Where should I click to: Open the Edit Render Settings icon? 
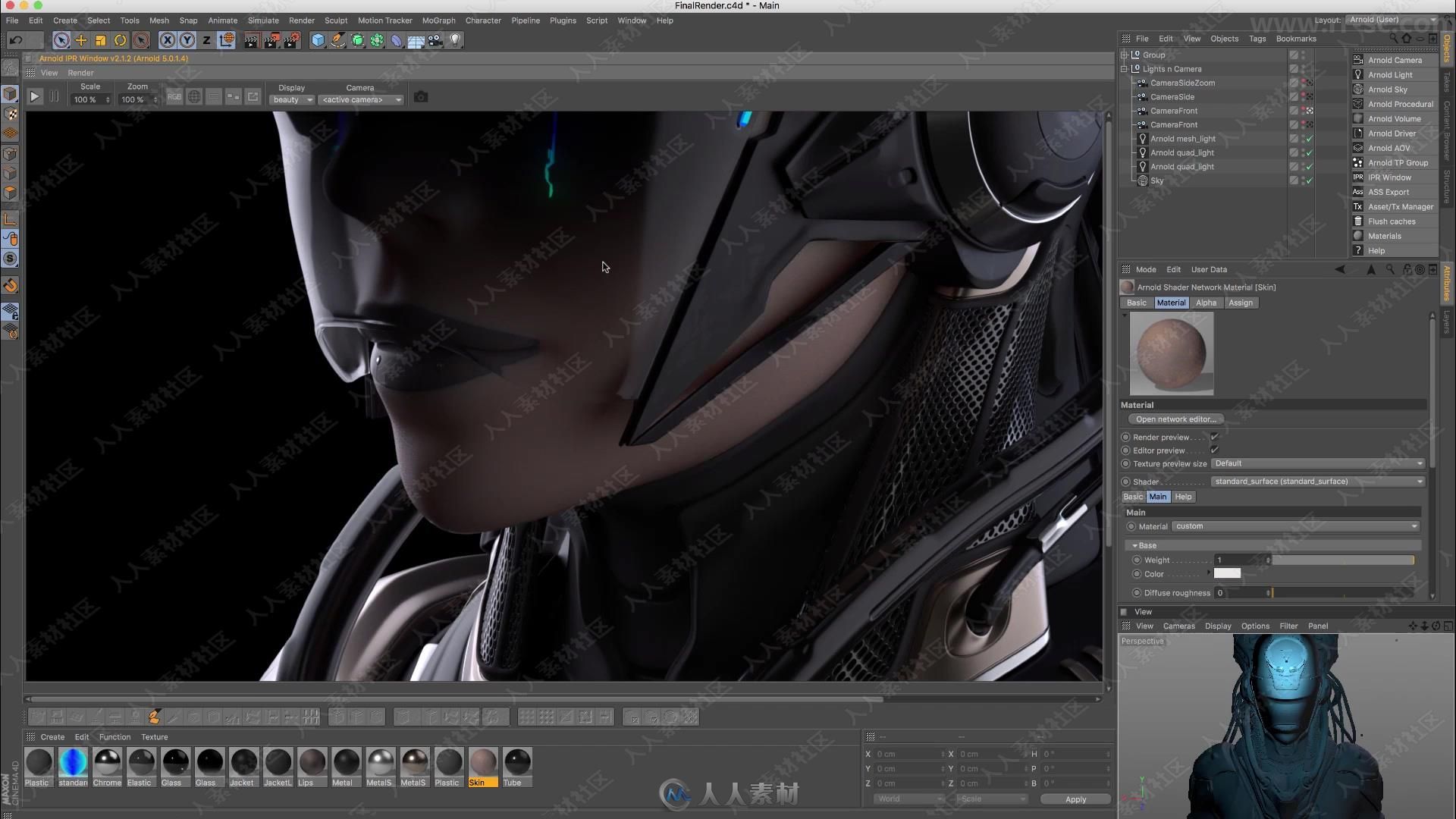tap(292, 40)
